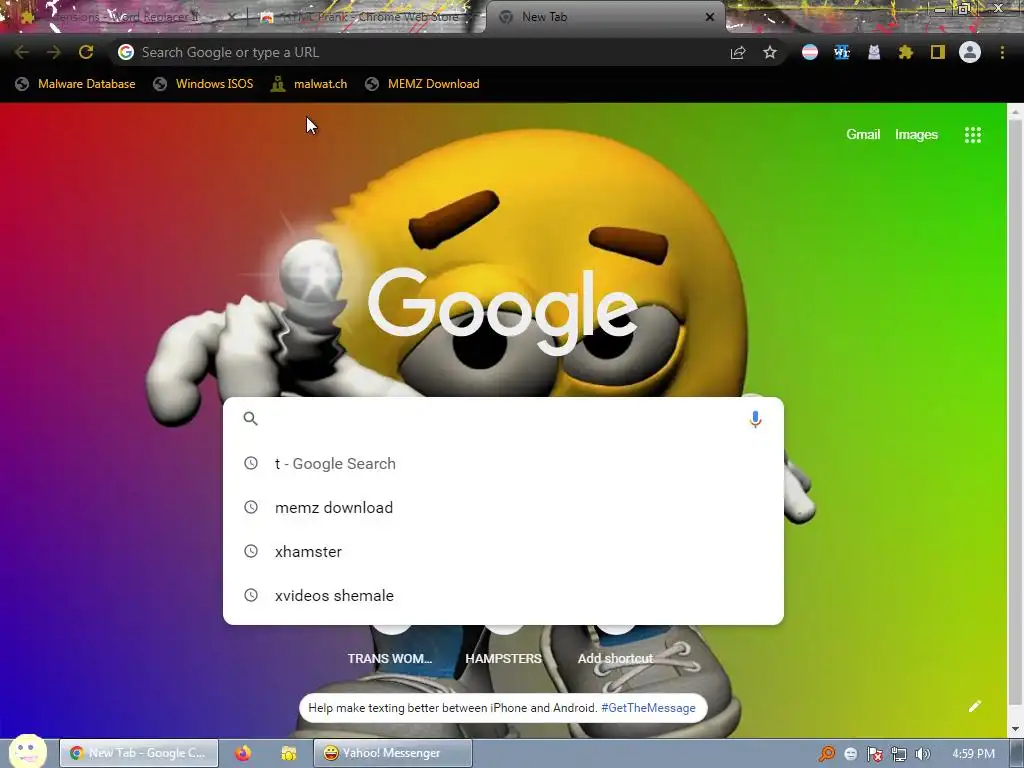Close the New Tab tab

pyautogui.click(x=710, y=17)
